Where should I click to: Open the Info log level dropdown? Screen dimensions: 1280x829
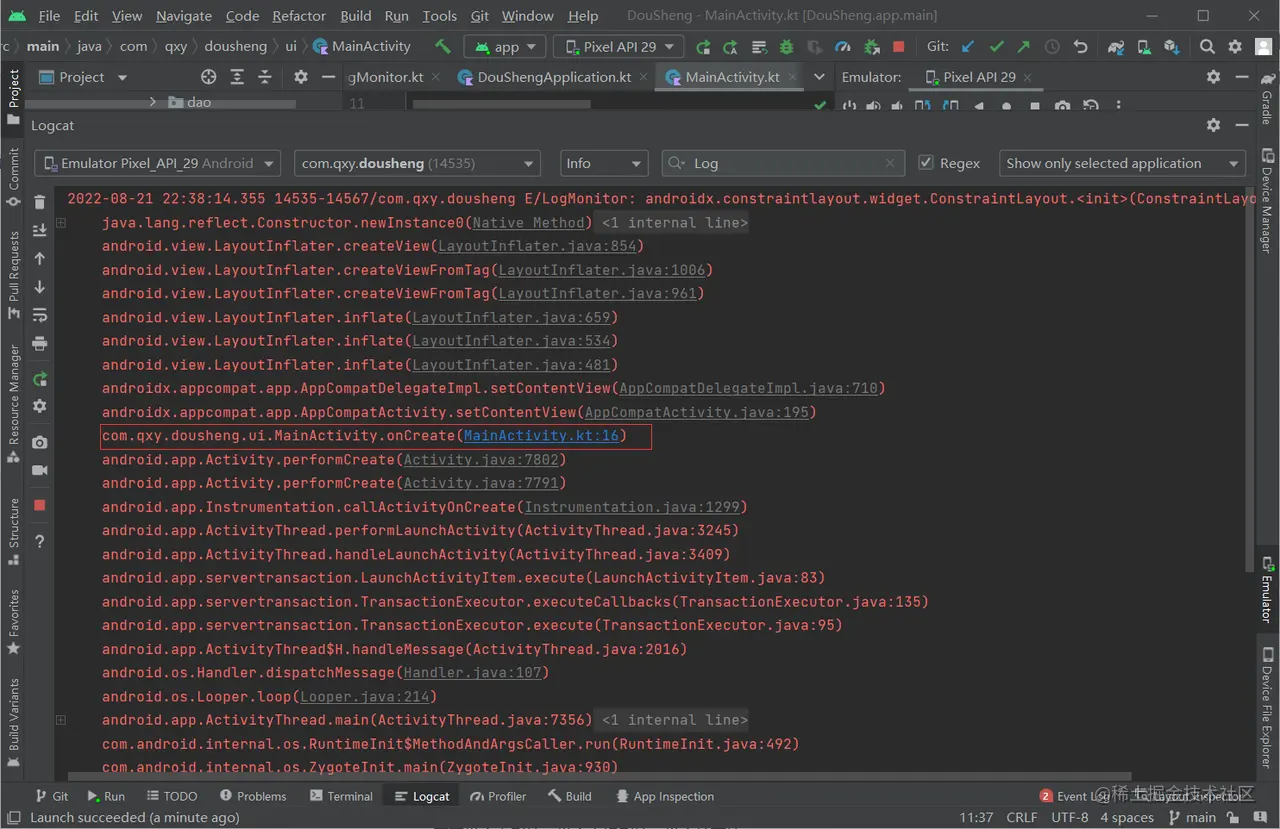click(604, 163)
